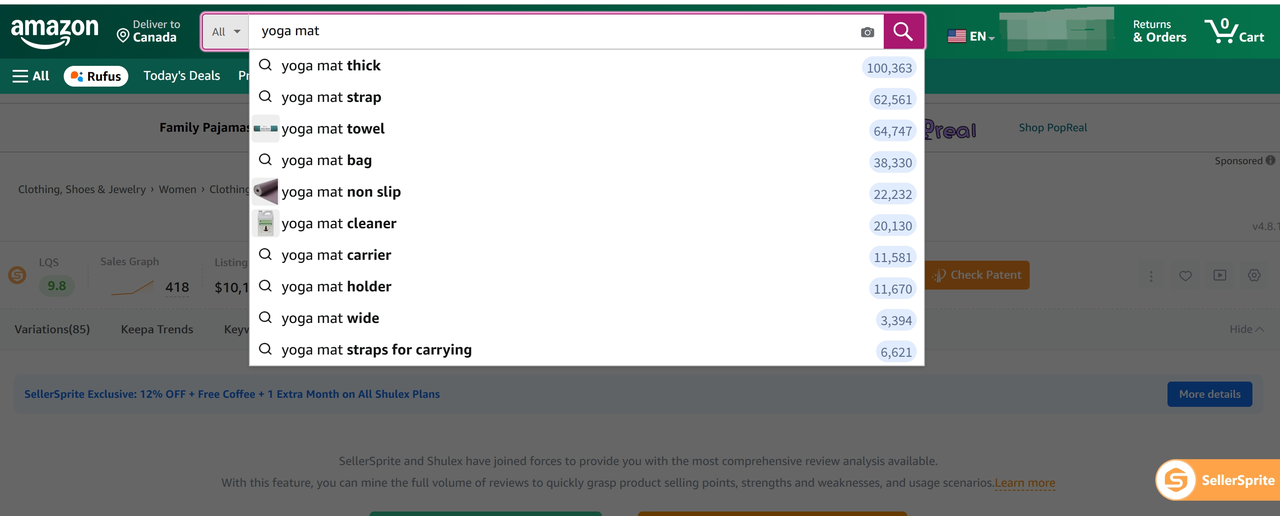Select suggestion 'yoga mat strap'

point(586,97)
